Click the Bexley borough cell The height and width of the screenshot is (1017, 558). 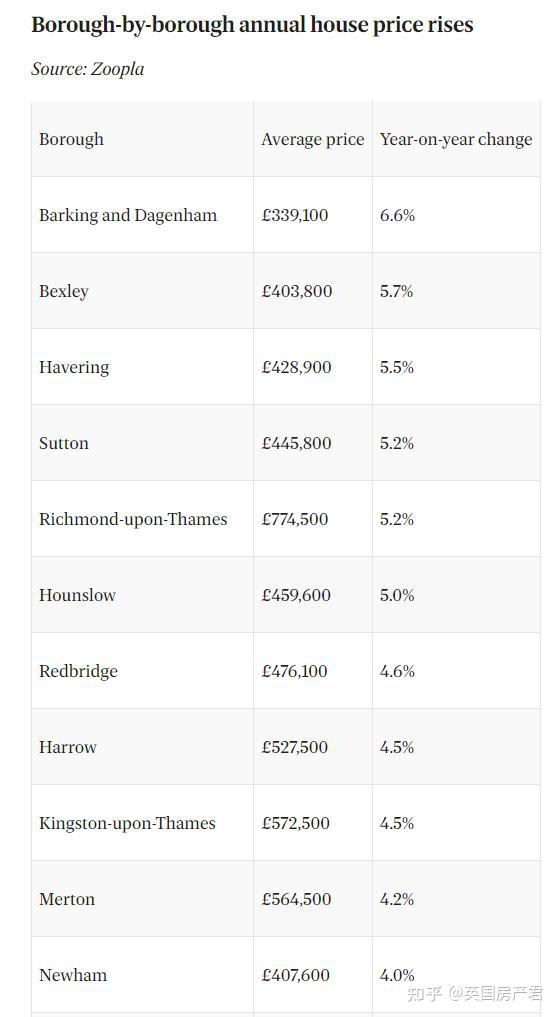pyautogui.click(x=64, y=291)
